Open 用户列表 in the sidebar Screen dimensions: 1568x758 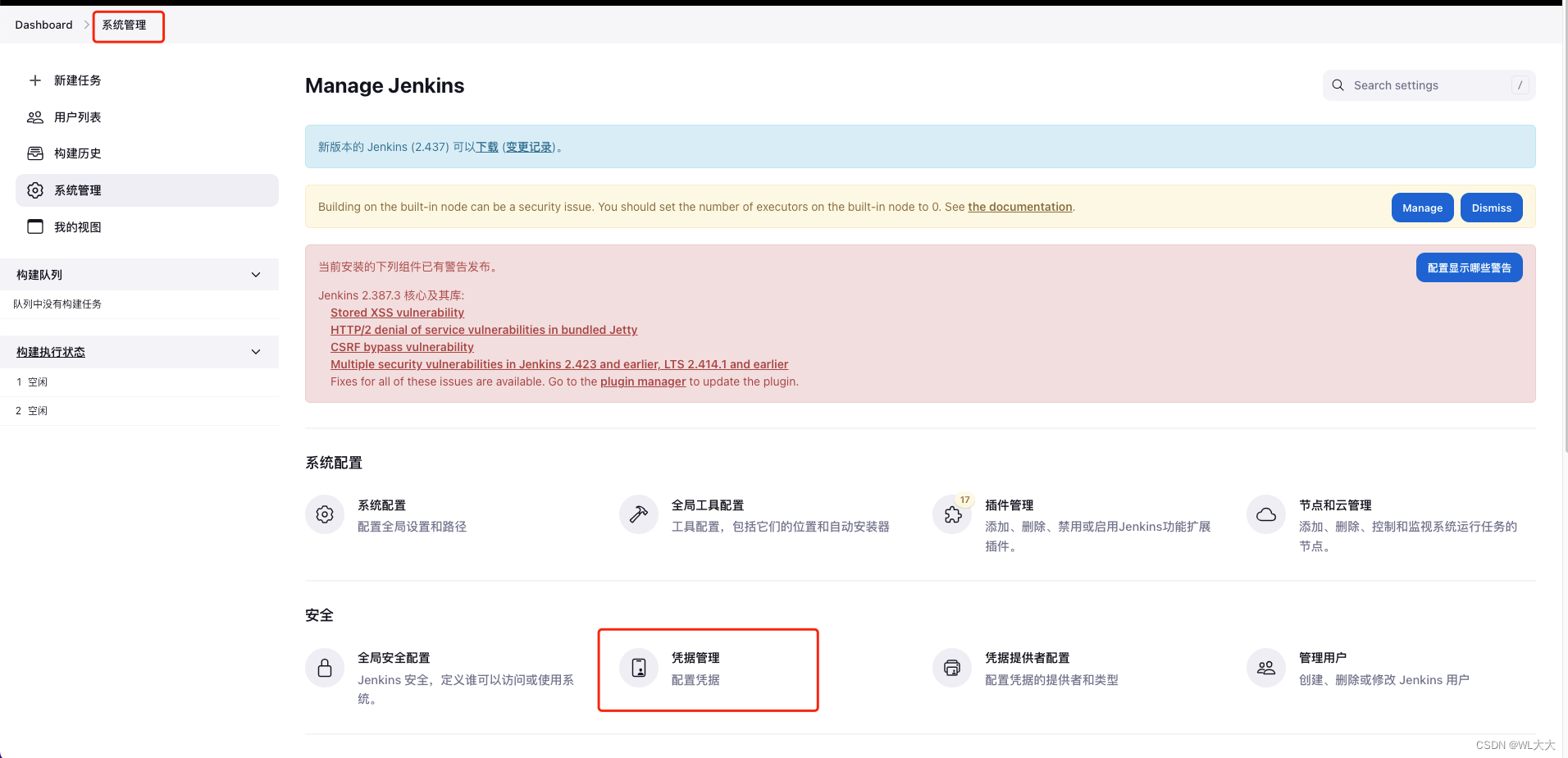pyautogui.click(x=147, y=117)
